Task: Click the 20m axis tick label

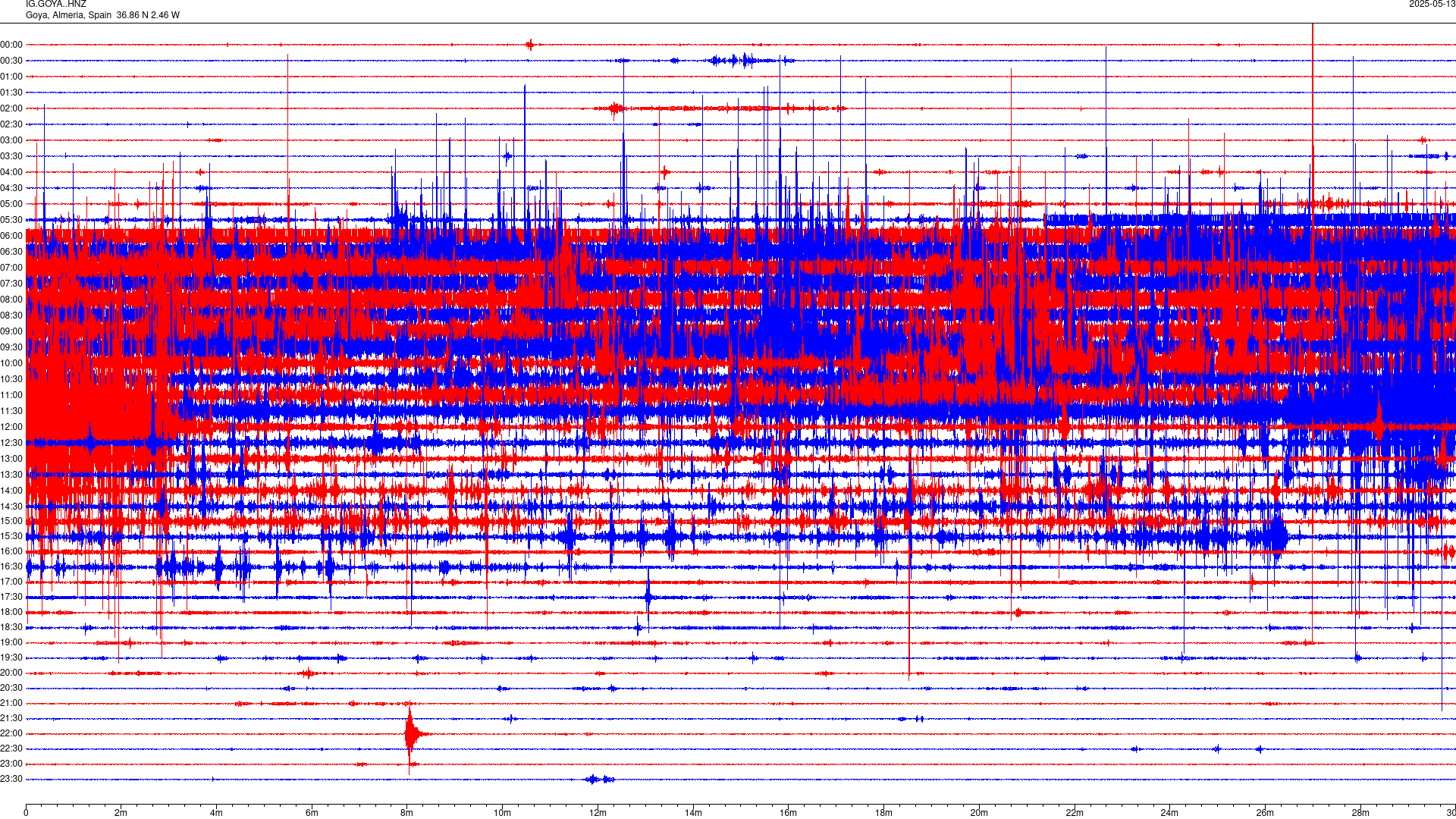Action: (979, 813)
